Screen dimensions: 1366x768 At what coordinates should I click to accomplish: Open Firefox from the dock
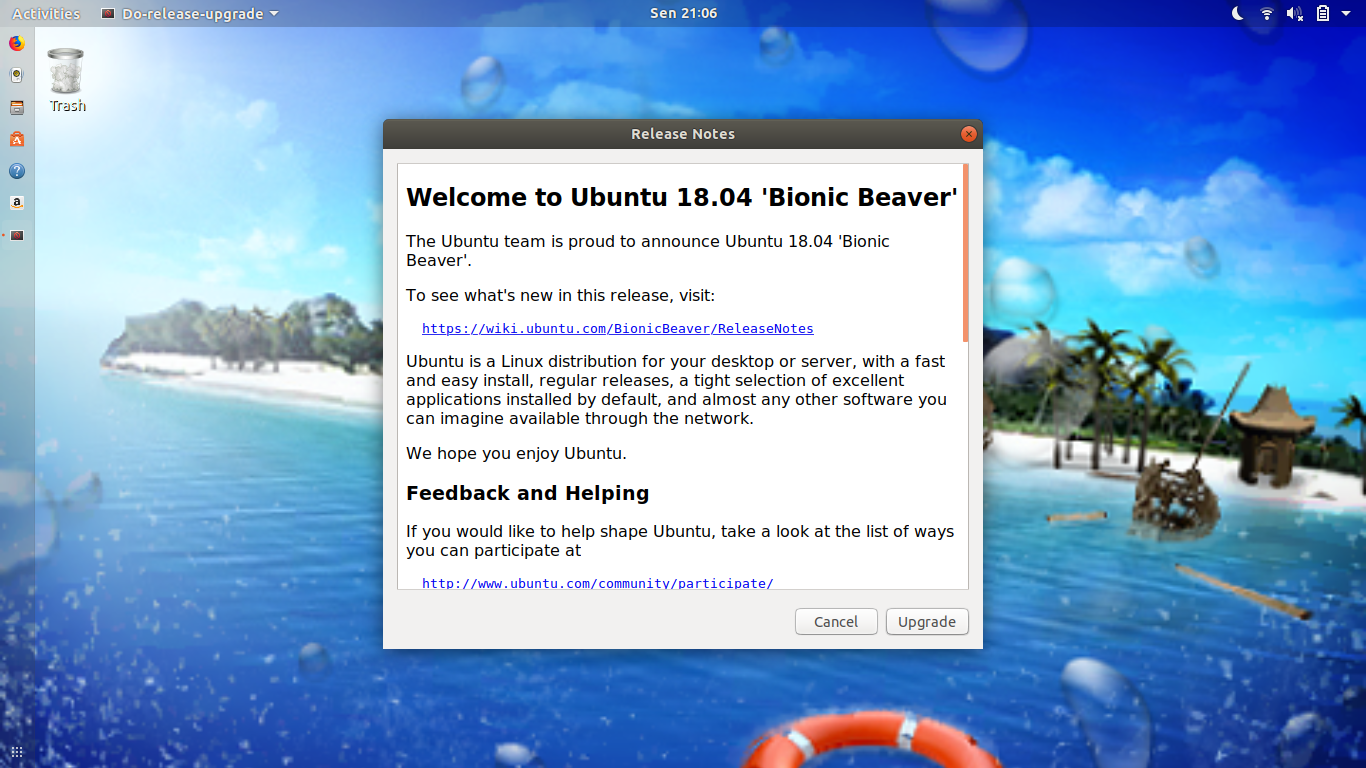click(x=16, y=43)
